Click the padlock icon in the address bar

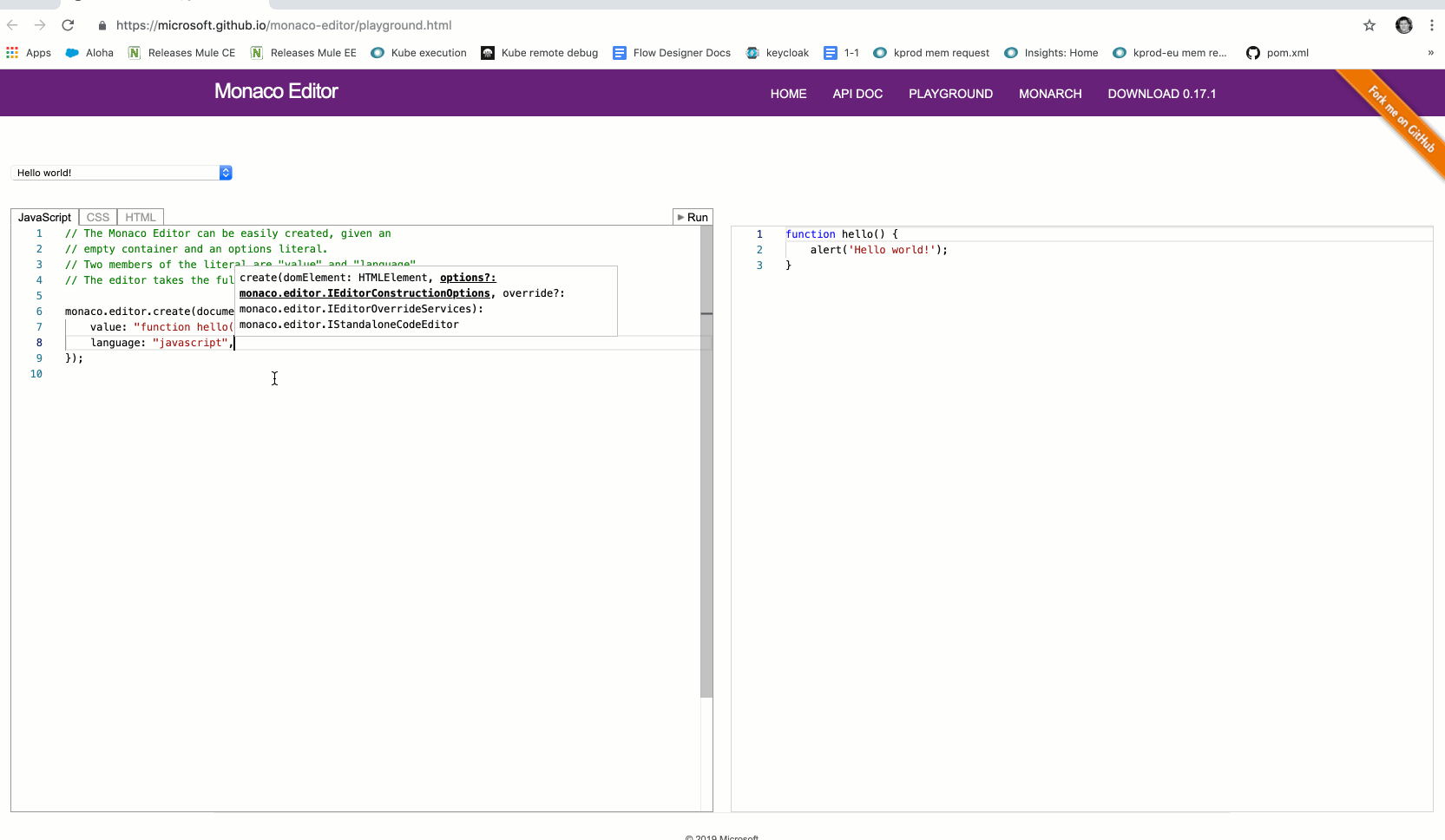click(102, 25)
